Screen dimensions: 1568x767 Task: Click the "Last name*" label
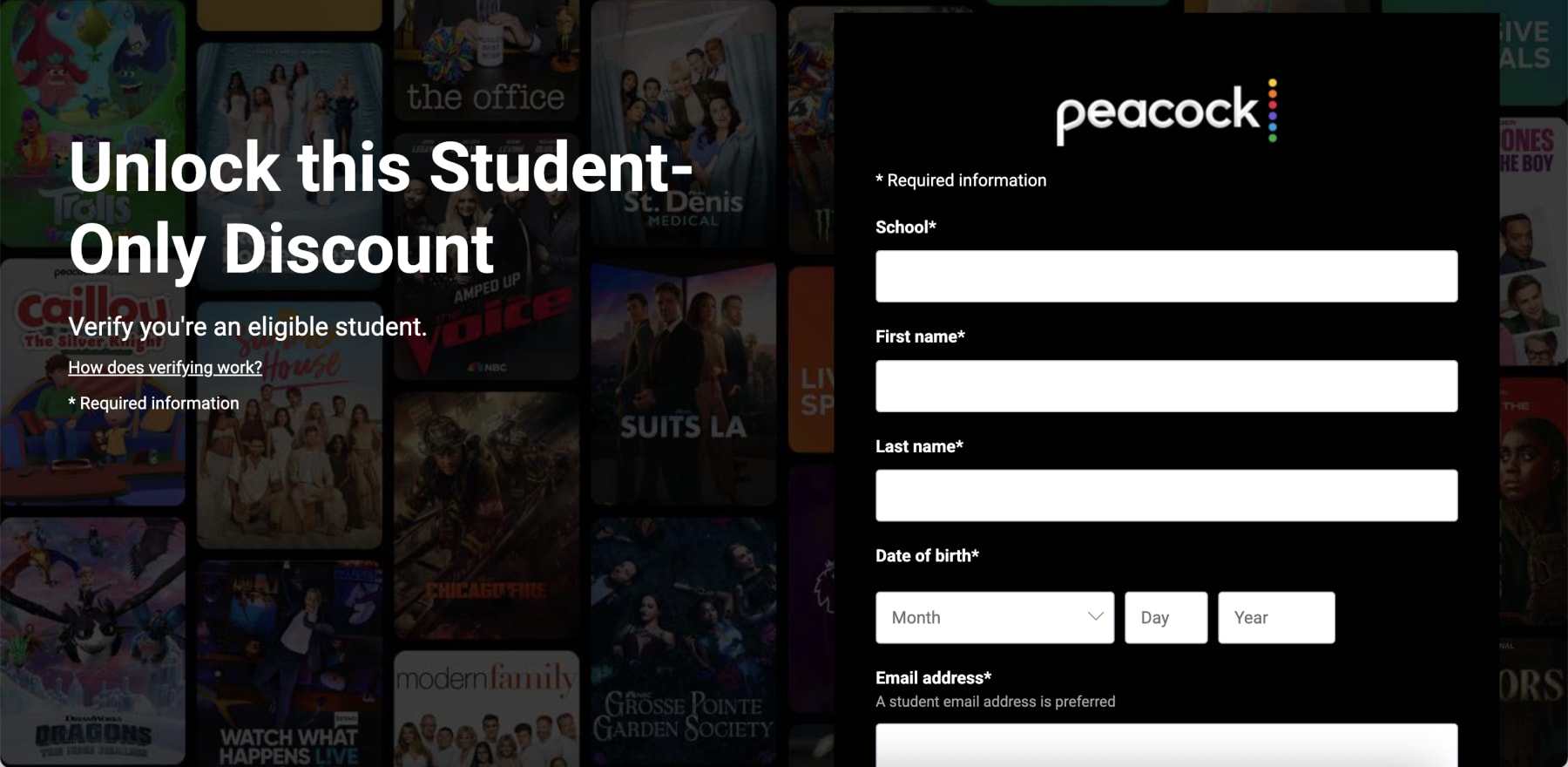pyautogui.click(x=919, y=446)
